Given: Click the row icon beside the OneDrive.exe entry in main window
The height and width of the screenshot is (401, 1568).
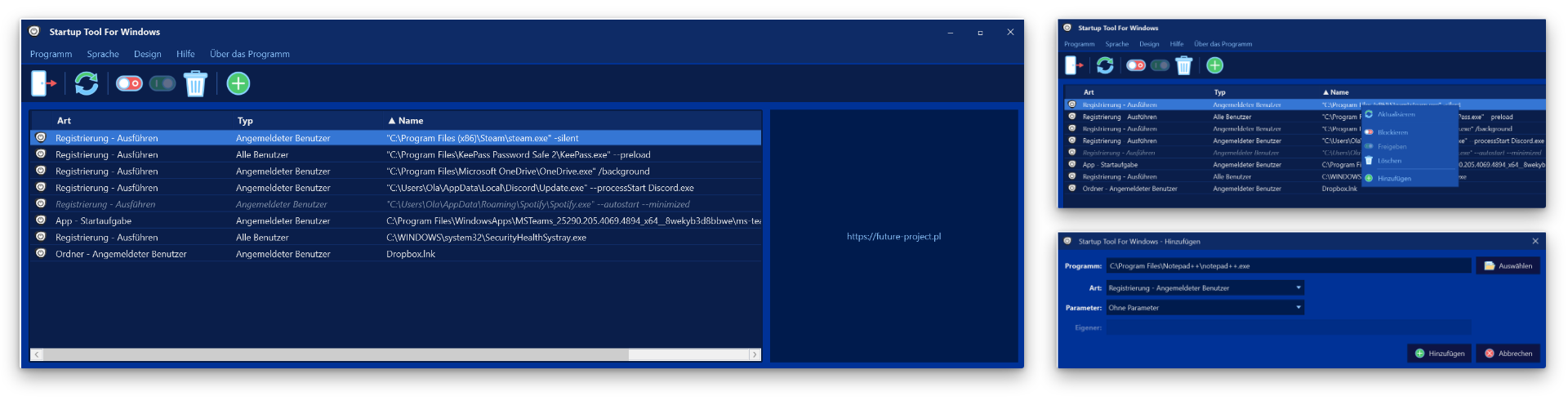Looking at the screenshot, I should [40, 171].
